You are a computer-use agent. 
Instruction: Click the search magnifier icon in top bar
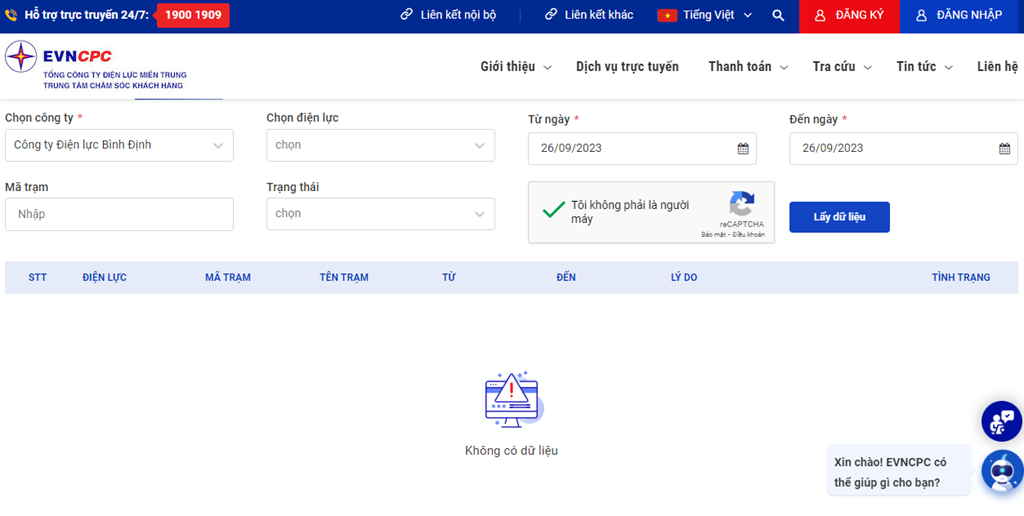click(778, 16)
